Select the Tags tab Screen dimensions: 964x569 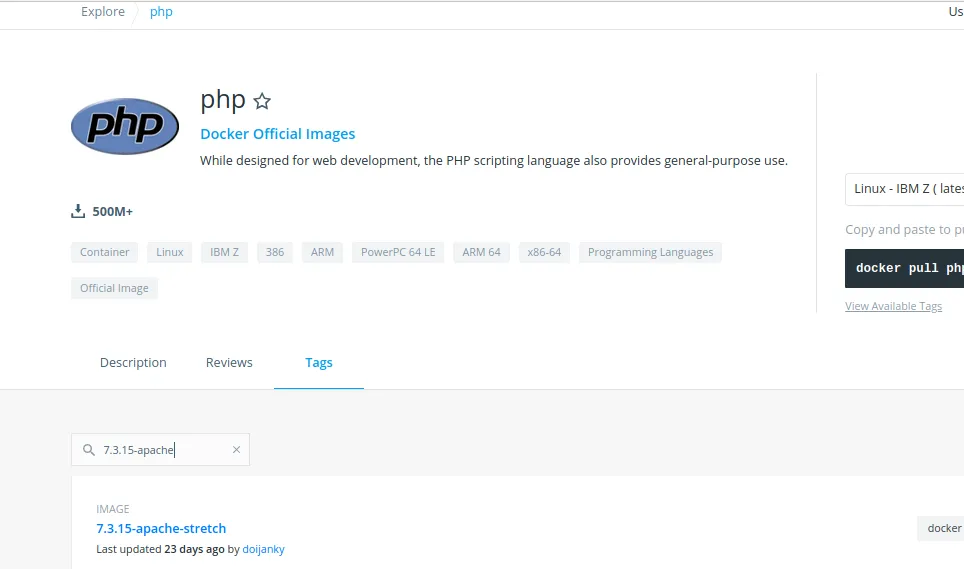(x=319, y=362)
